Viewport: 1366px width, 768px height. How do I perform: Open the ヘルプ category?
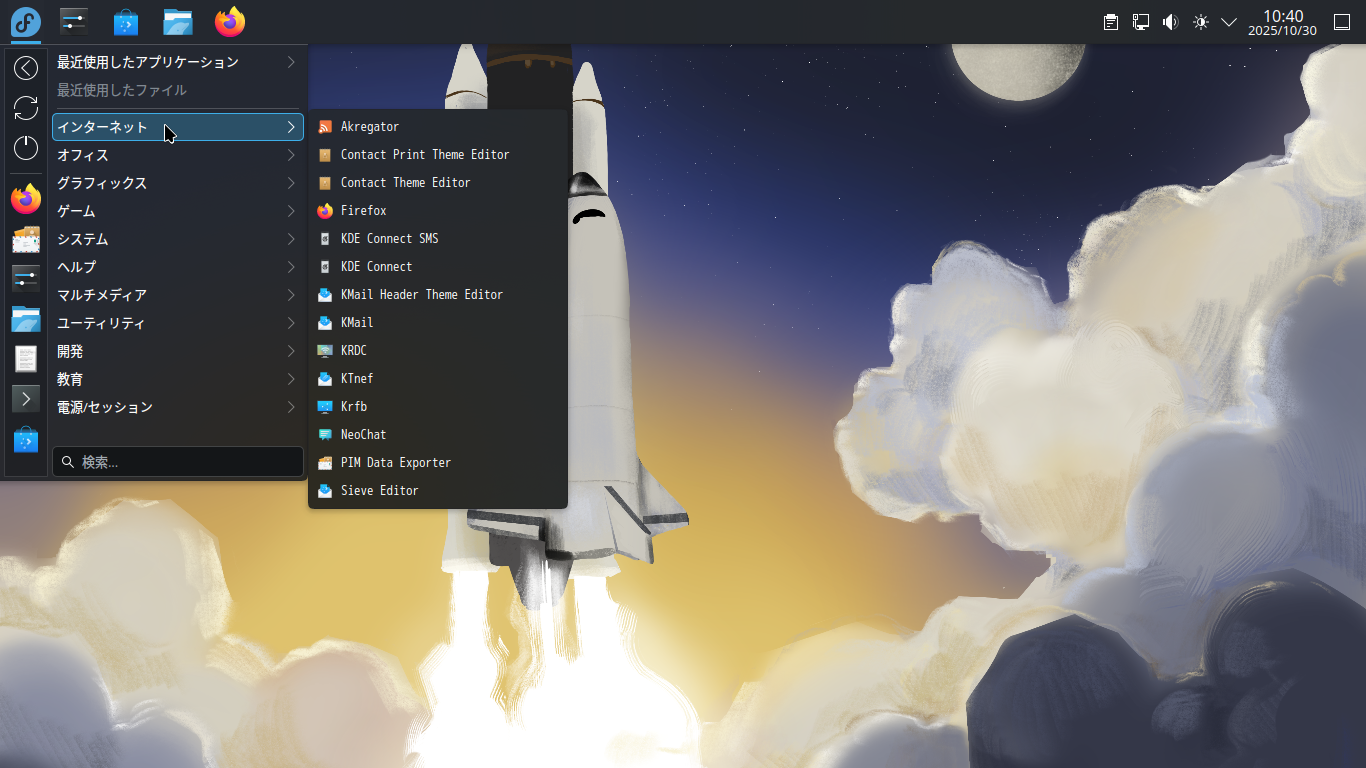178,267
